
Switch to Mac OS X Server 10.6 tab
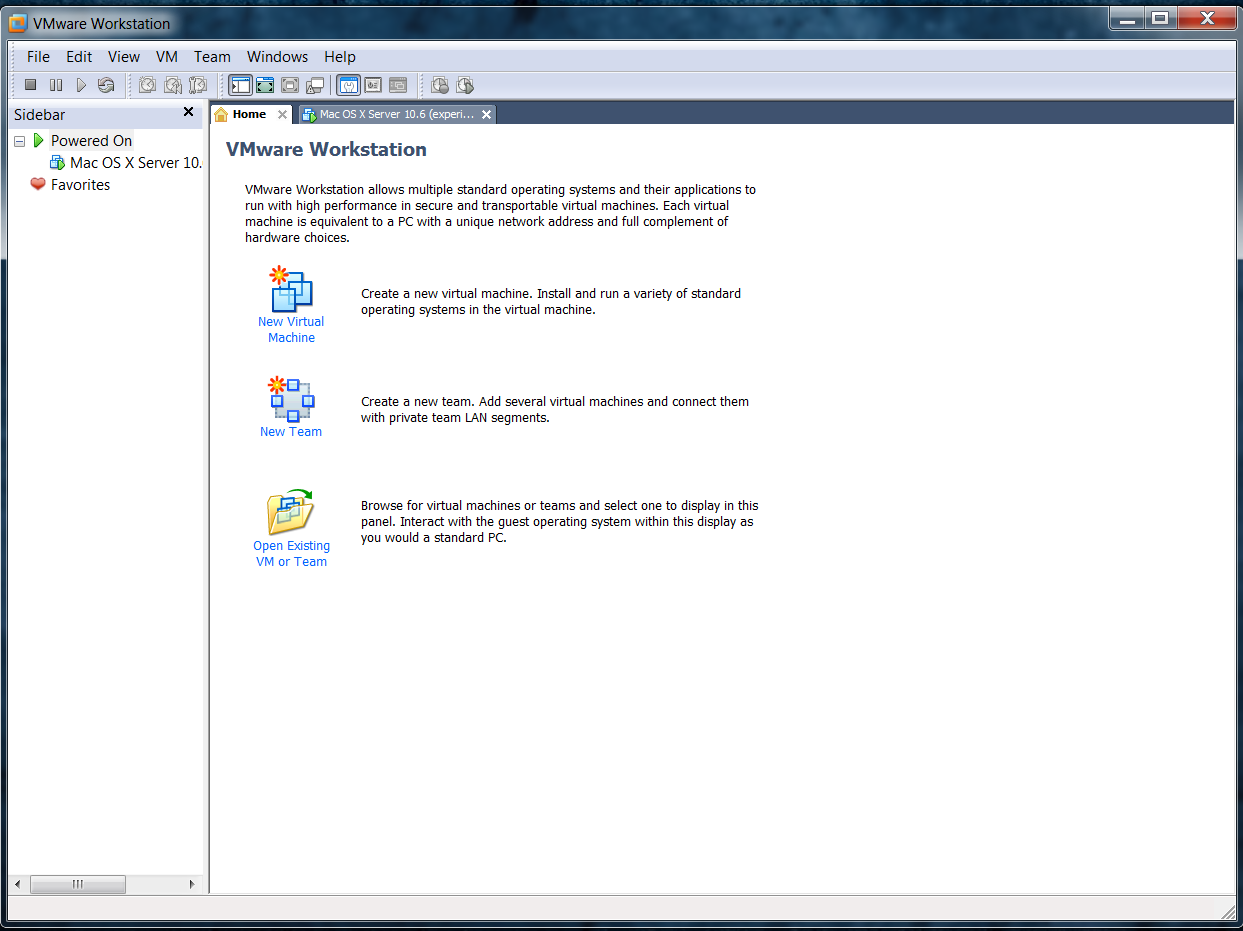tap(397, 114)
